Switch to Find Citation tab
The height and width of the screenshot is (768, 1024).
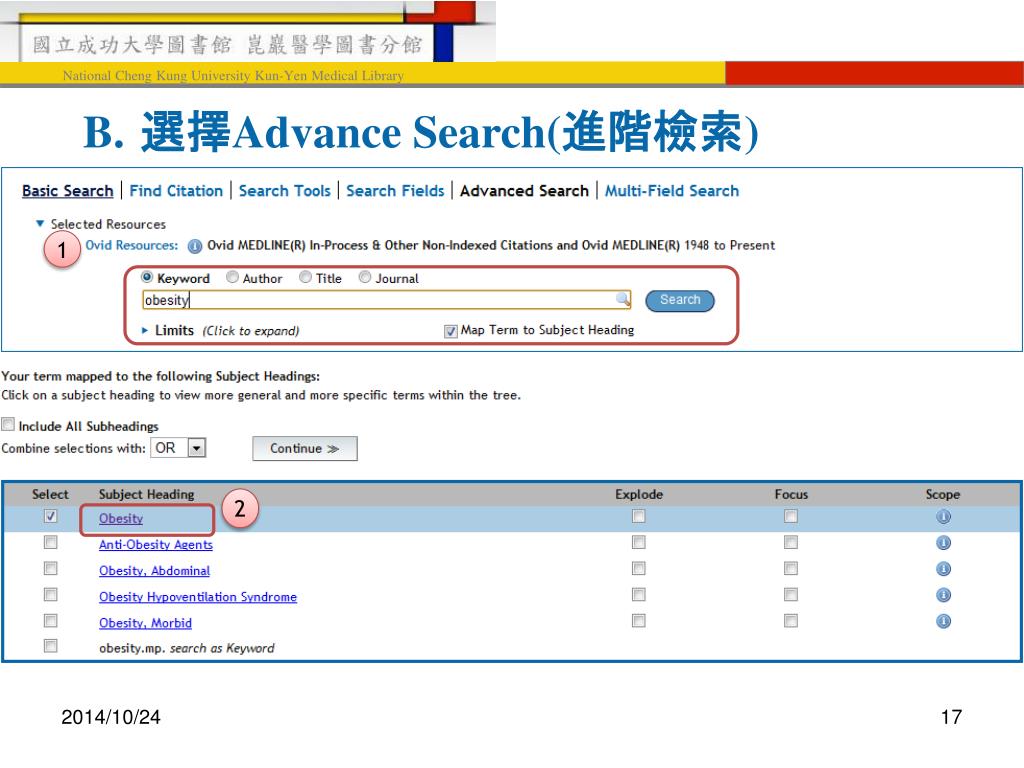(176, 191)
